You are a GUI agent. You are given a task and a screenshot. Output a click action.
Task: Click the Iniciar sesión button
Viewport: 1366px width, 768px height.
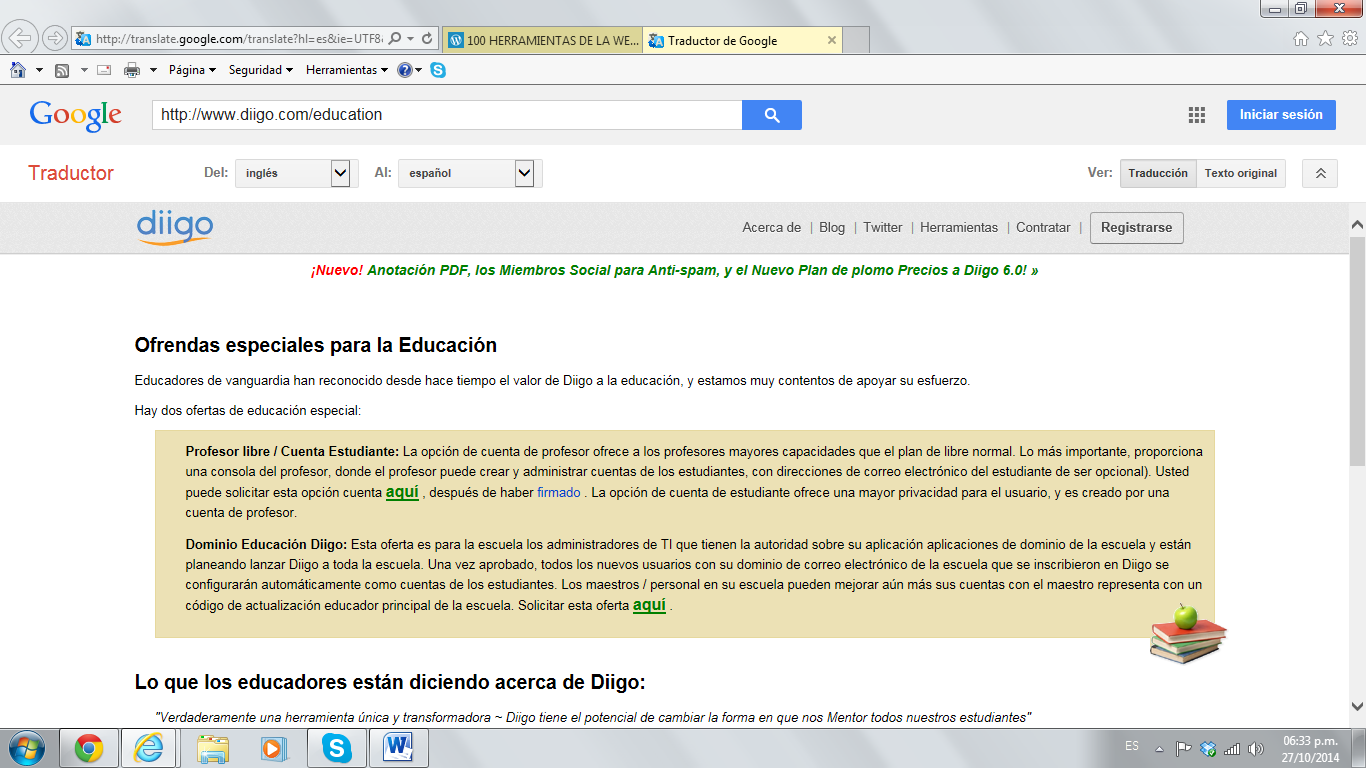tap(1280, 115)
